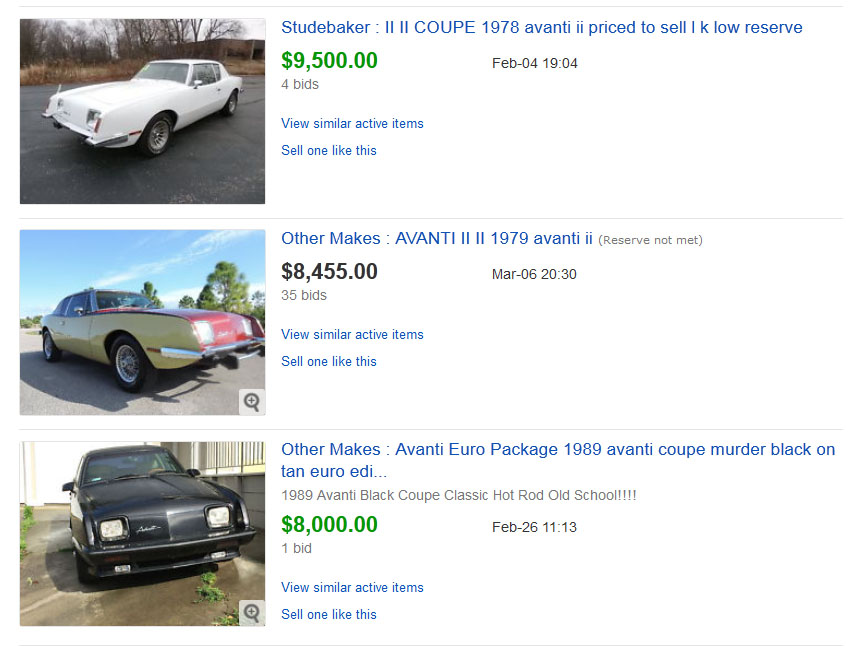The width and height of the screenshot is (856, 646).
Task: Click the zoom magnifier on the black 1989 Avanti photo
Action: pyautogui.click(x=252, y=613)
